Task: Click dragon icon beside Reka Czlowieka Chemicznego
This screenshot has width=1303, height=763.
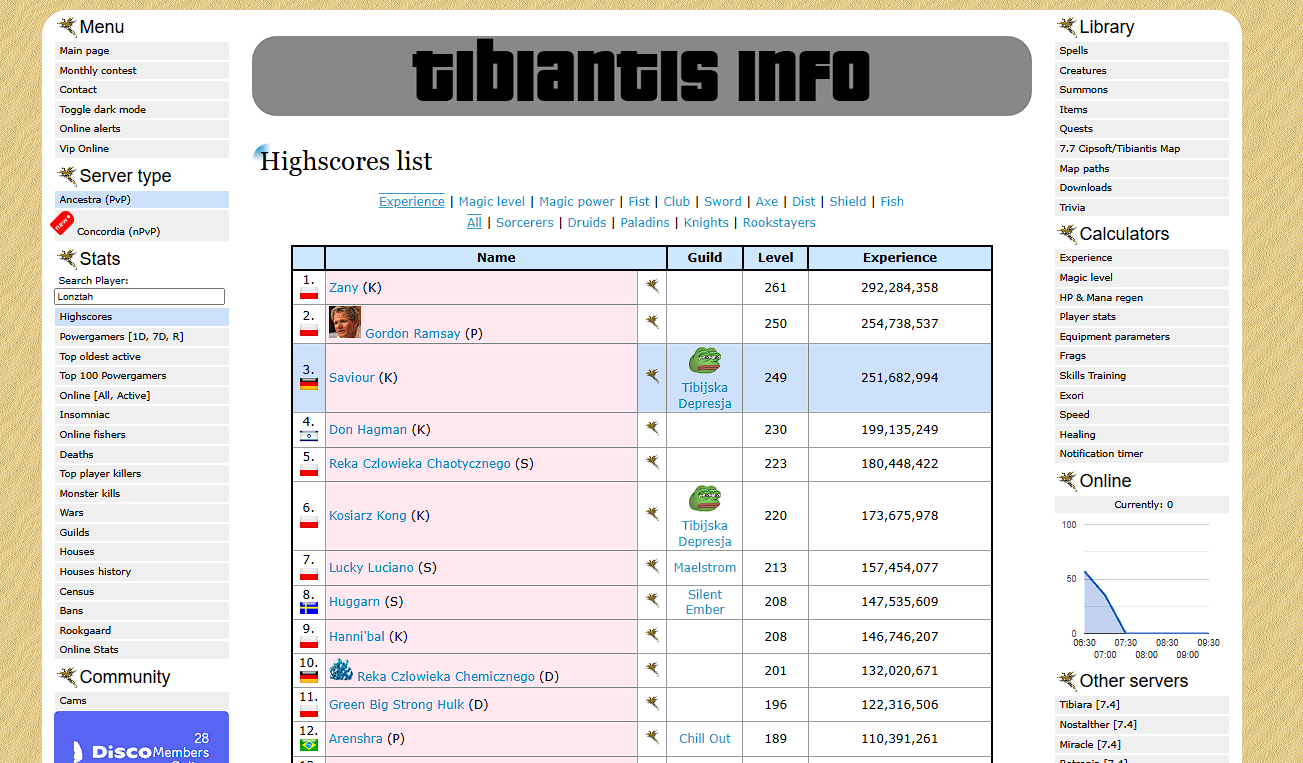Action: (x=652, y=669)
